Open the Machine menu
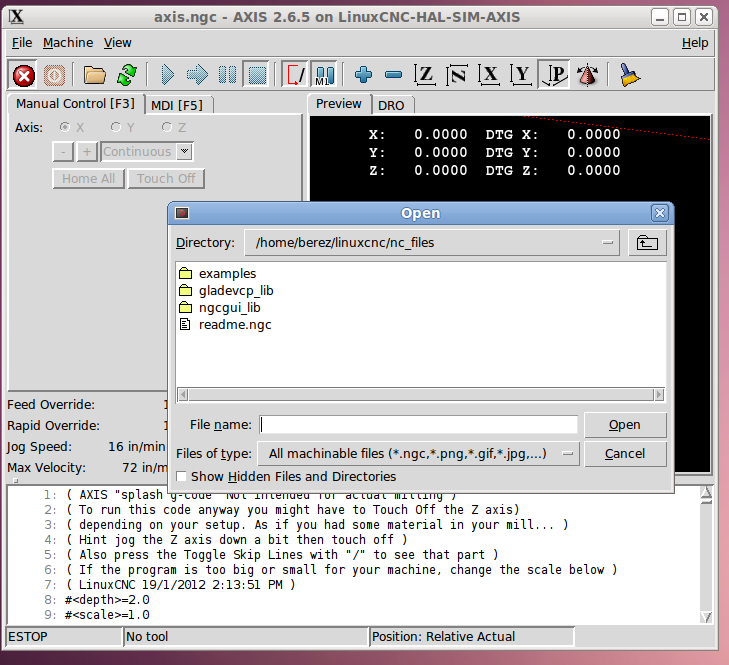Viewport: 729px width, 665px height. (68, 43)
